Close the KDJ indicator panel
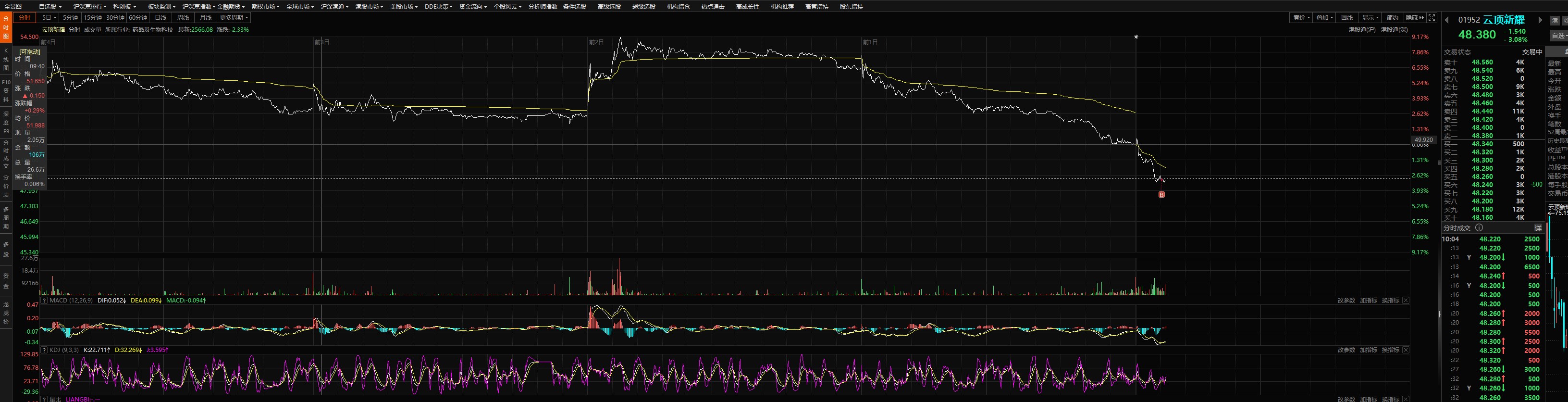 [x=1406, y=350]
